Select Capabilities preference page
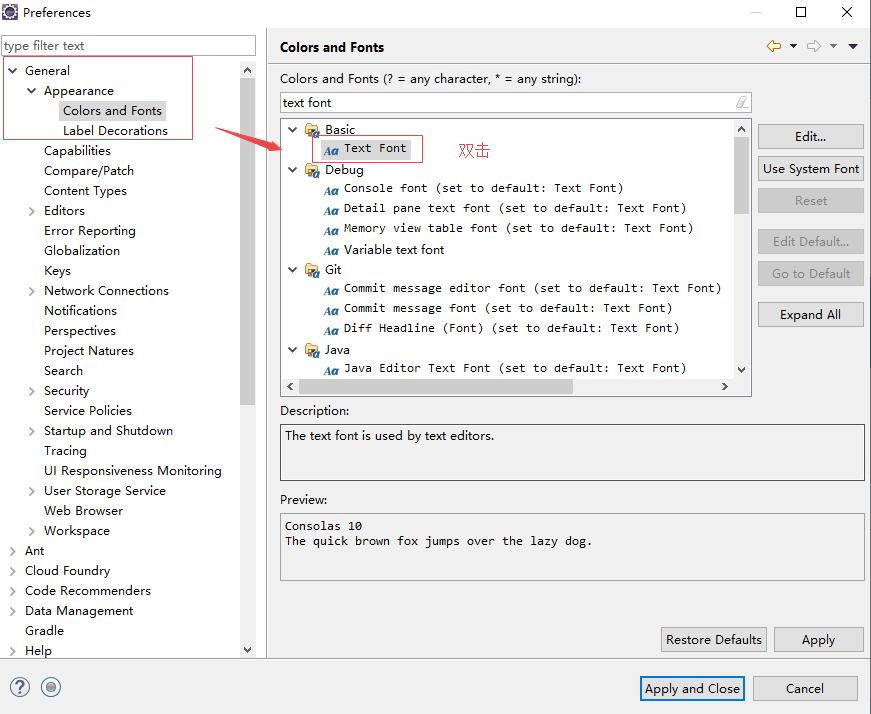Image resolution: width=871 pixels, height=714 pixels. pyautogui.click(x=77, y=151)
